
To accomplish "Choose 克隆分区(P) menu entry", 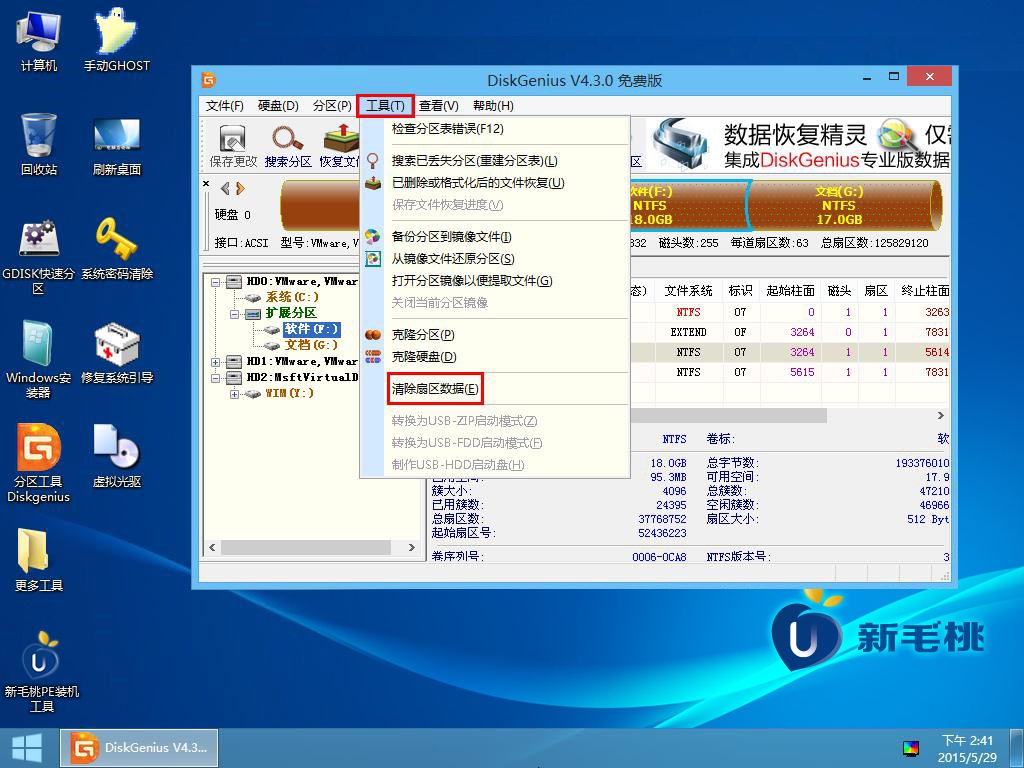I will pyautogui.click(x=495, y=335).
